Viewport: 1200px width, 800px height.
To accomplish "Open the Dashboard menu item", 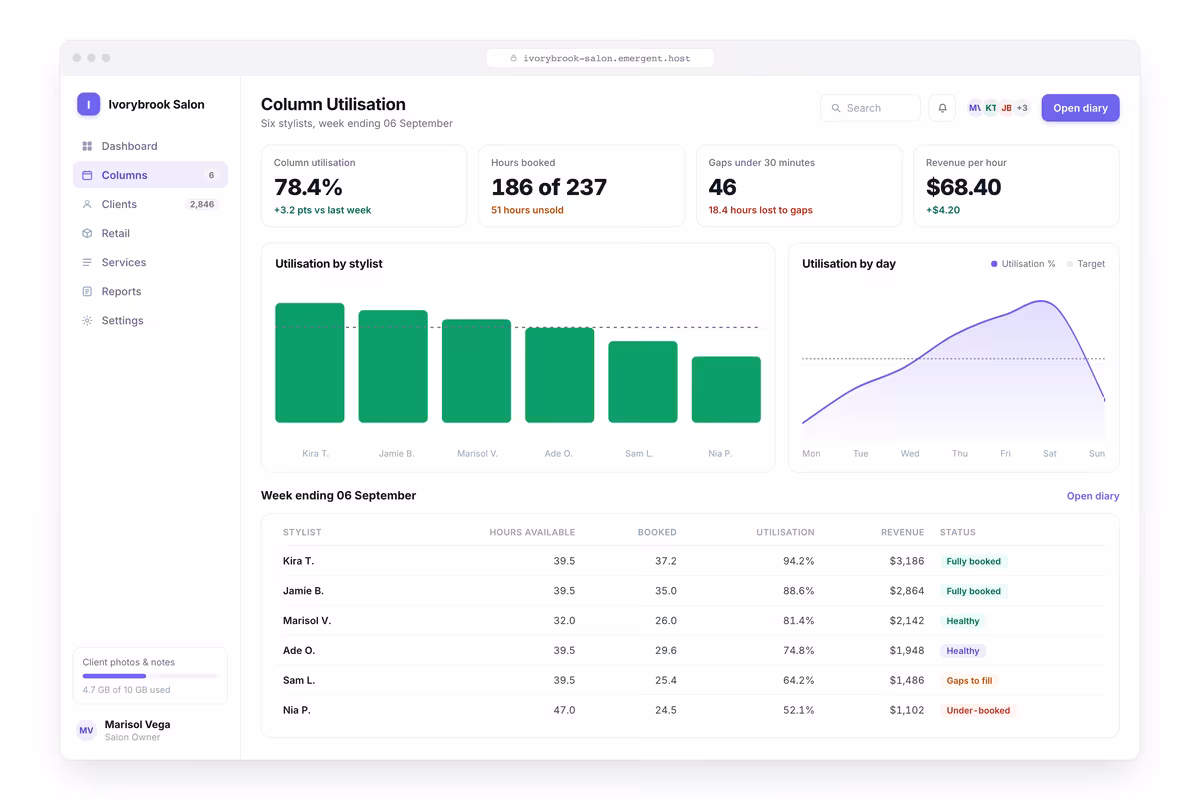I will tap(150, 146).
